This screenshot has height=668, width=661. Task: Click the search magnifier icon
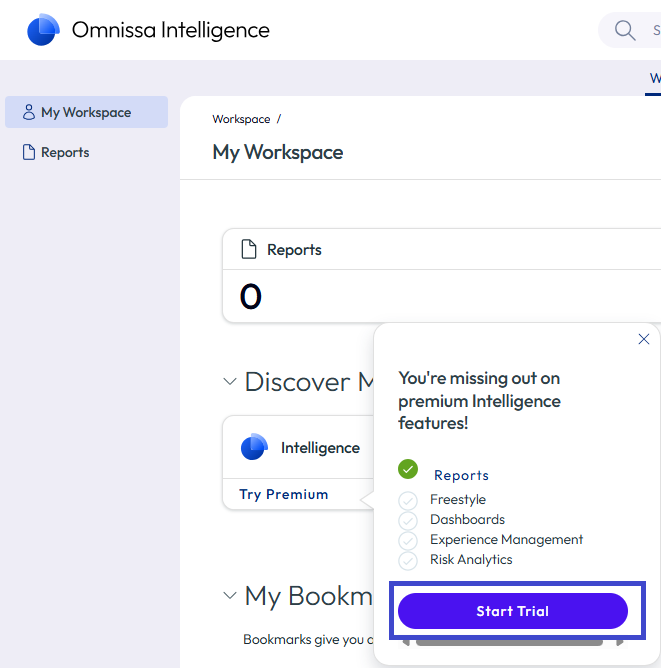click(625, 30)
